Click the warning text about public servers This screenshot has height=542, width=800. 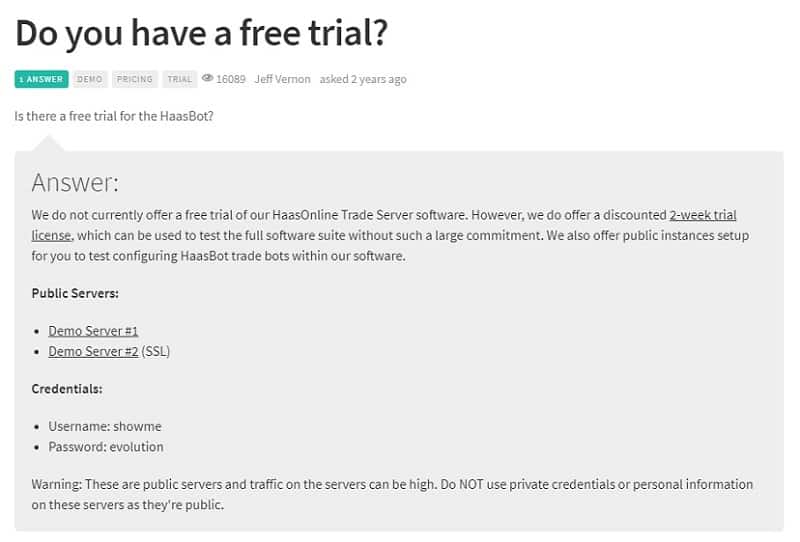tap(392, 494)
